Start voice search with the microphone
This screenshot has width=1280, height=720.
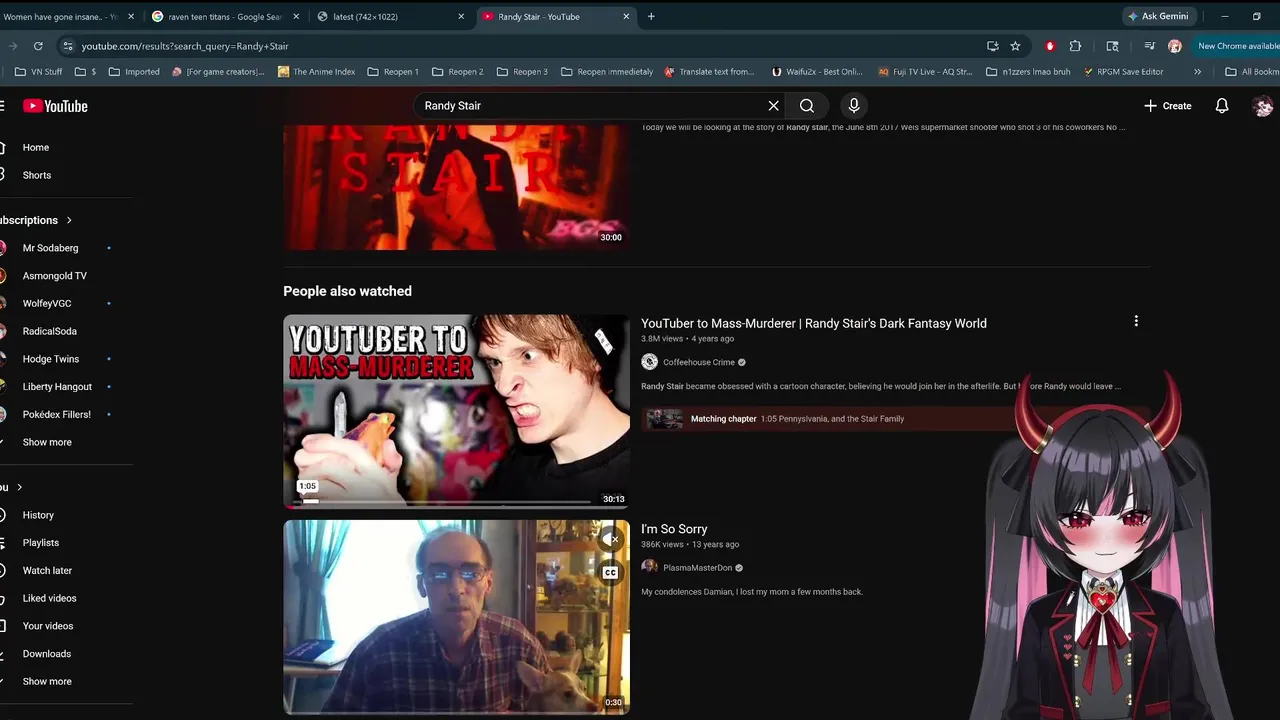click(x=853, y=106)
